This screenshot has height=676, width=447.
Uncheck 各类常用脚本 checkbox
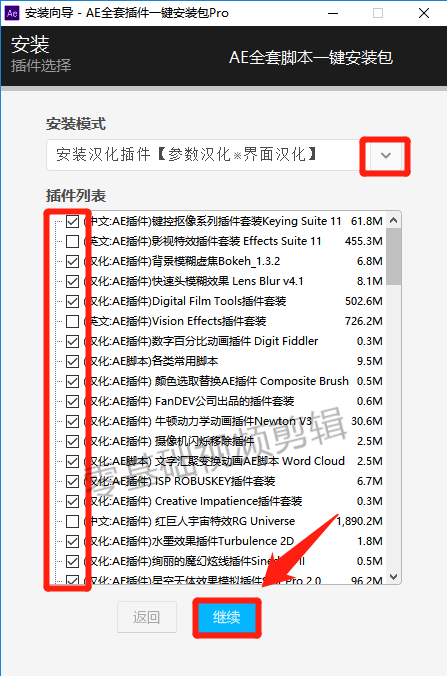[72, 361]
